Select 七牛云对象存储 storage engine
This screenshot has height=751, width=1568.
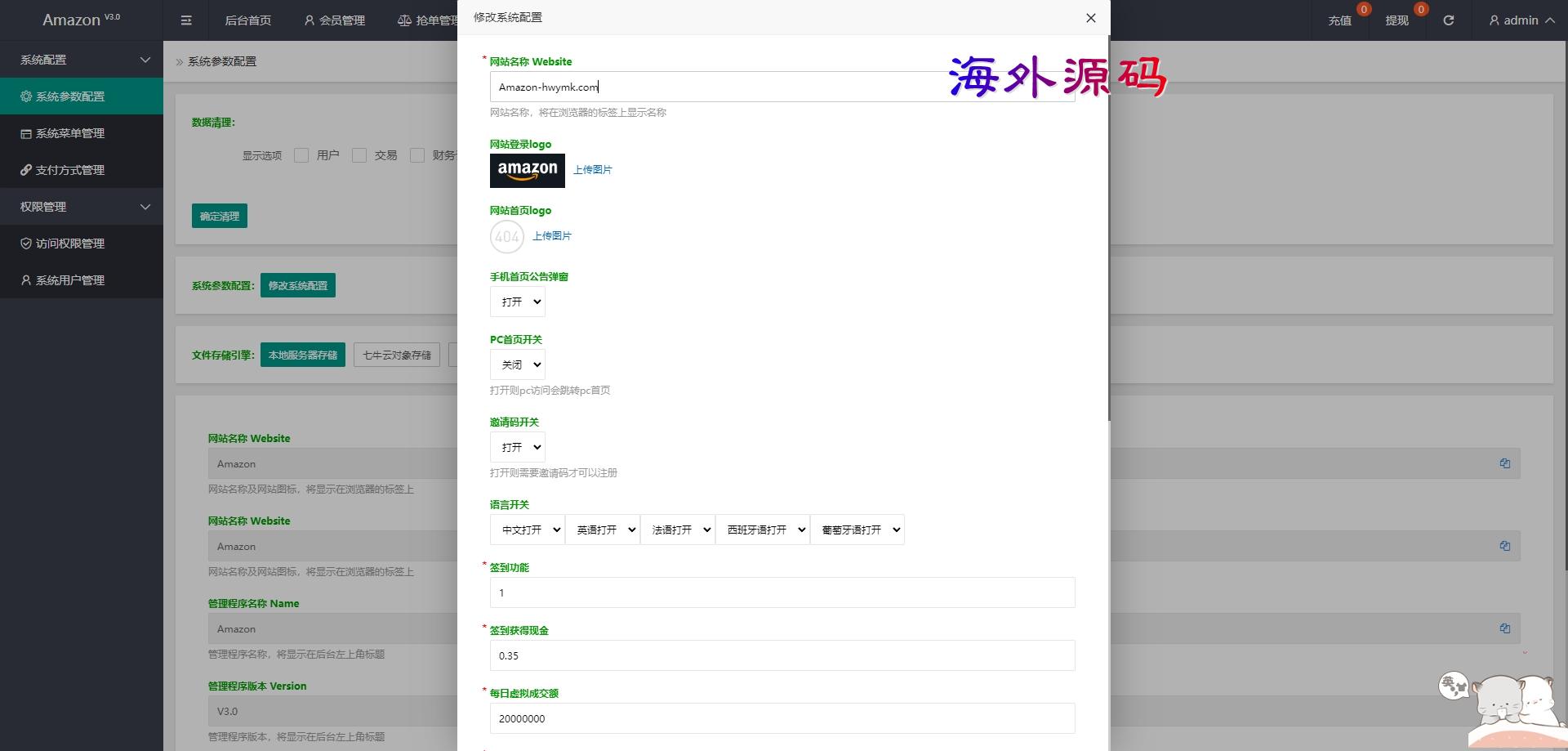397,355
